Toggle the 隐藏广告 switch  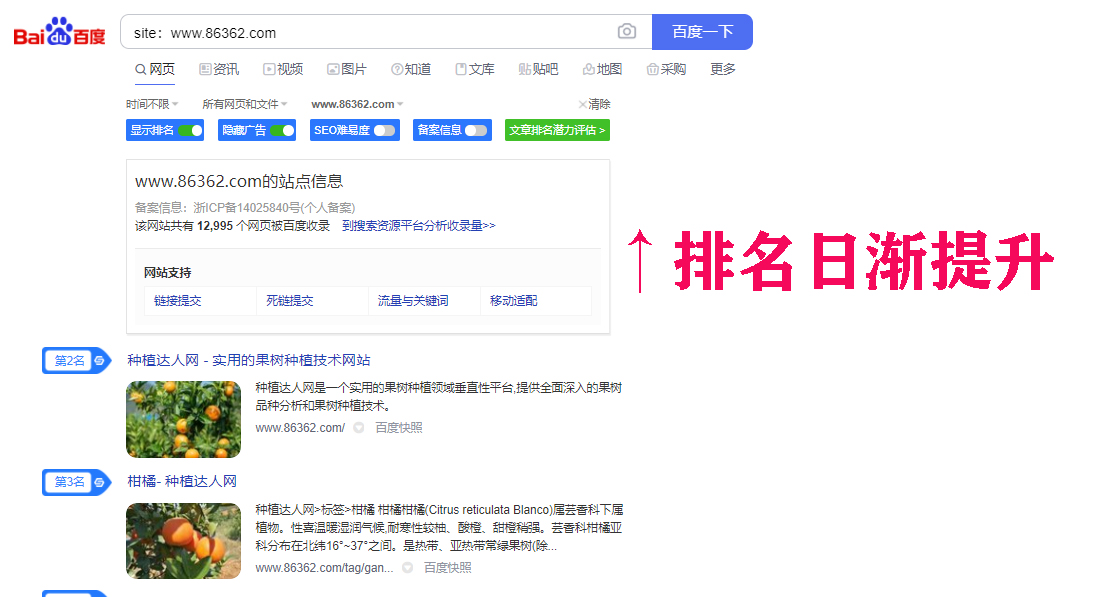(x=282, y=130)
